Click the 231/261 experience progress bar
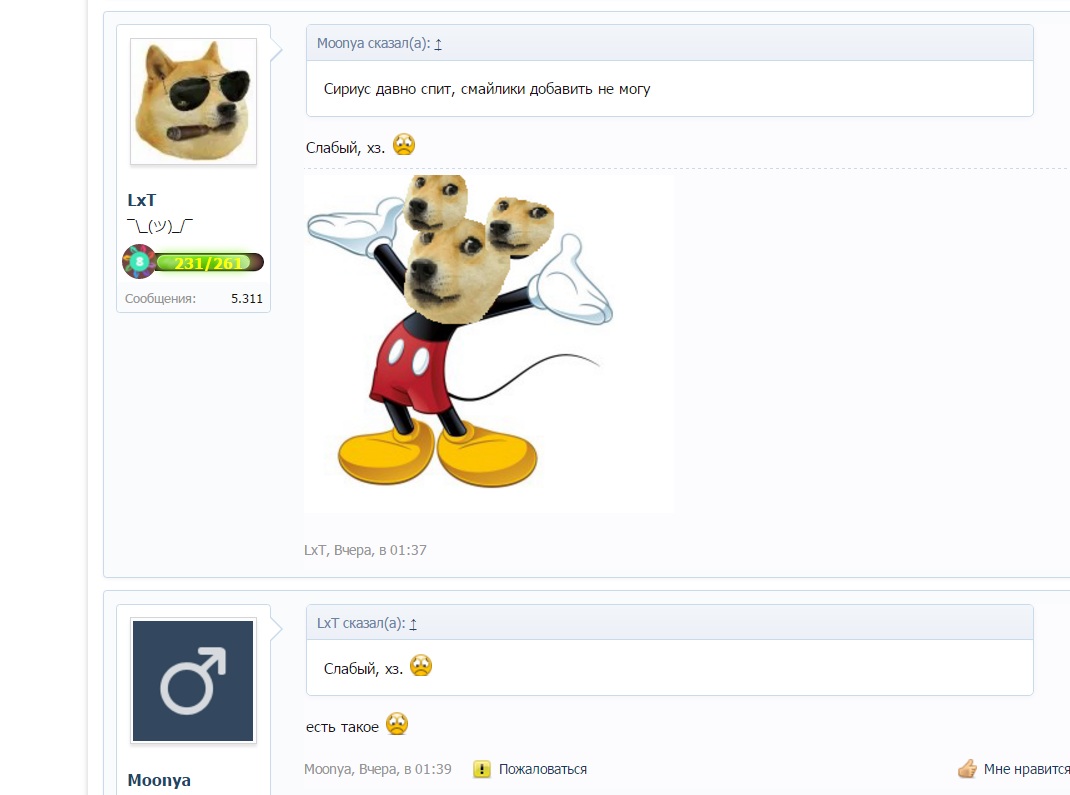1070x795 pixels. [x=208, y=263]
